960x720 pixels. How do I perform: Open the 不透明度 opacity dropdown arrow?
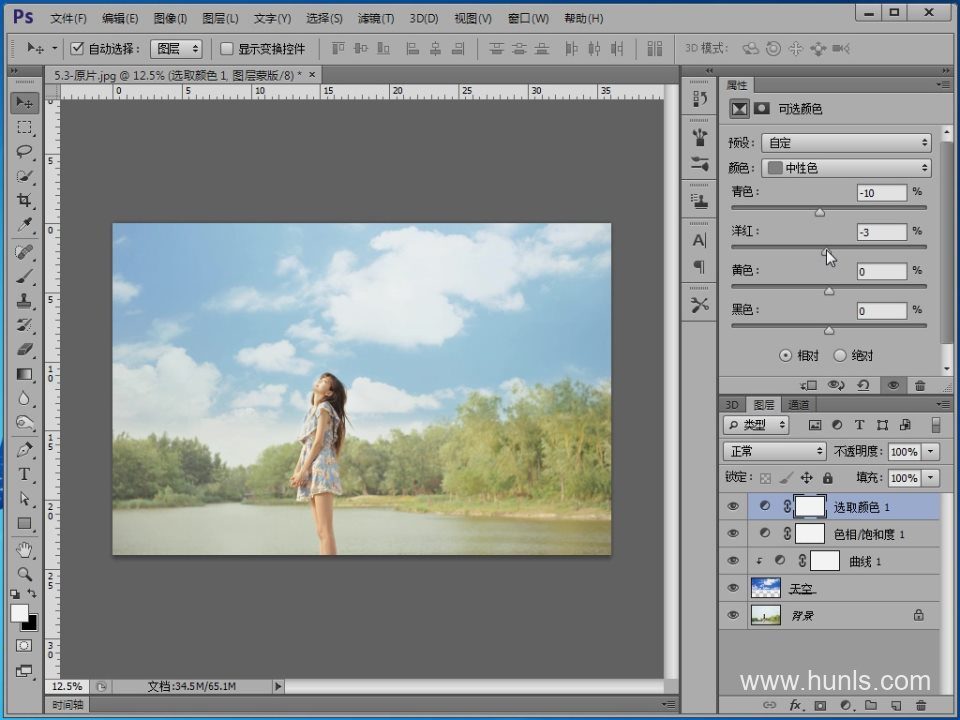(x=931, y=452)
